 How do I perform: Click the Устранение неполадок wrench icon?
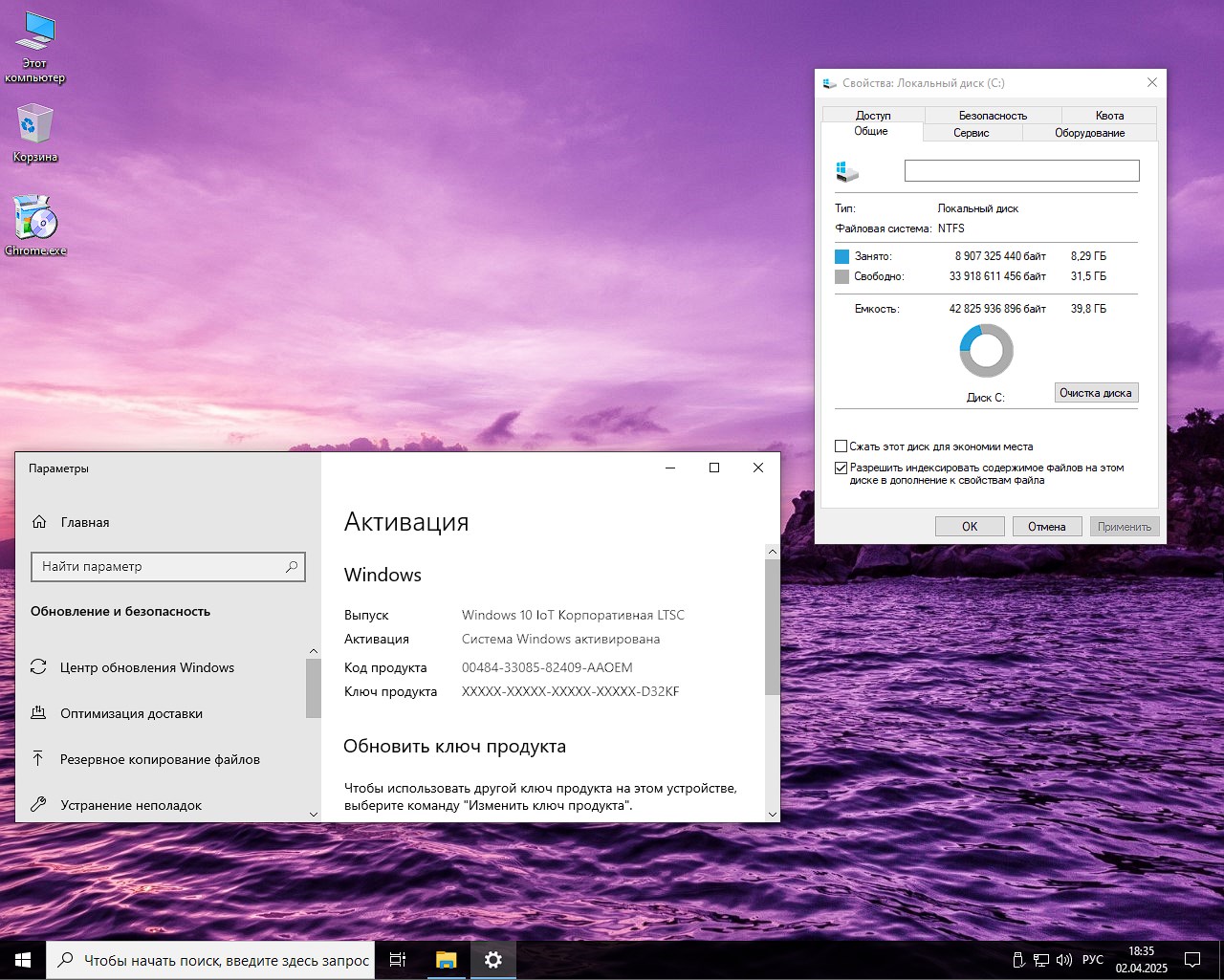(x=38, y=805)
